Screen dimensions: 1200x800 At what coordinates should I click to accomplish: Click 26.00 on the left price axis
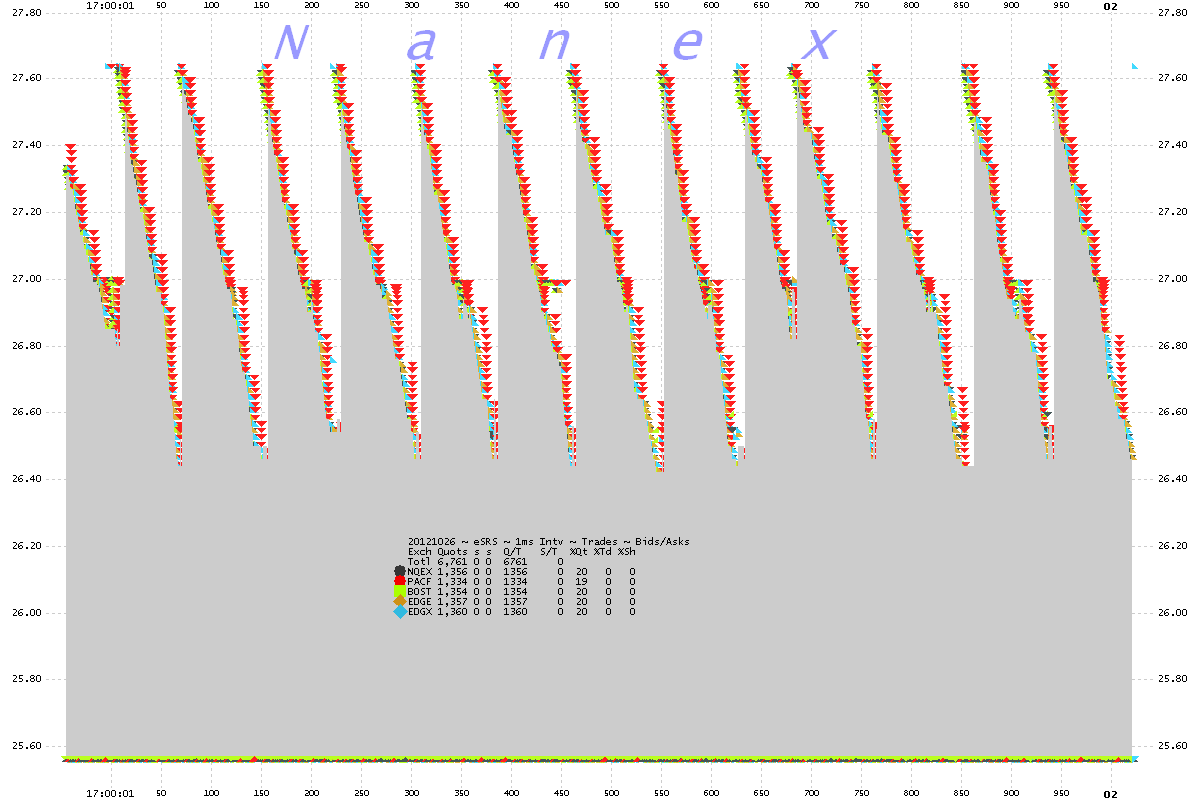point(25,613)
